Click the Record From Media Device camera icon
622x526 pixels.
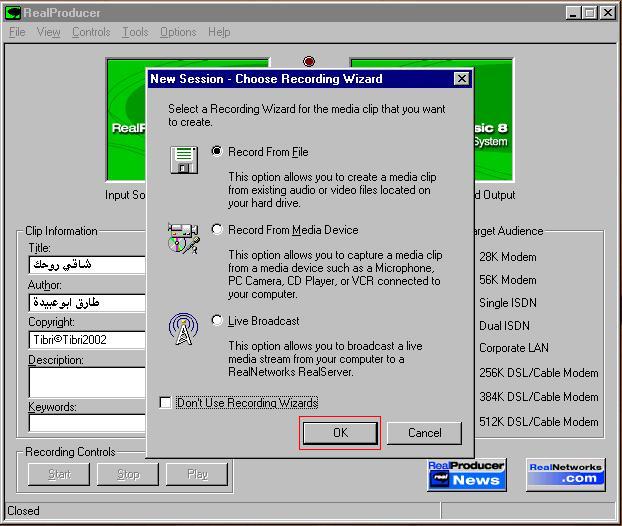click(184, 238)
